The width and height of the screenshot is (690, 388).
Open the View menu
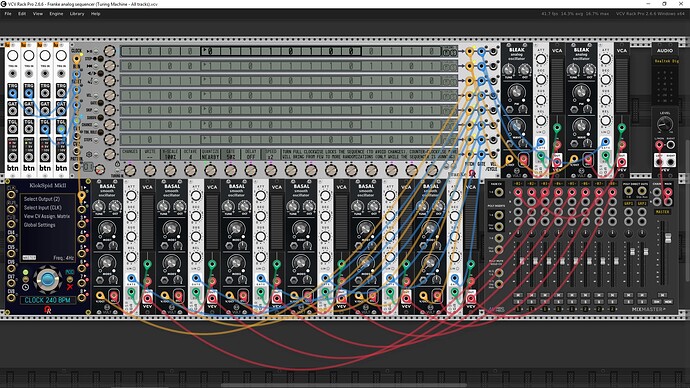click(x=38, y=14)
